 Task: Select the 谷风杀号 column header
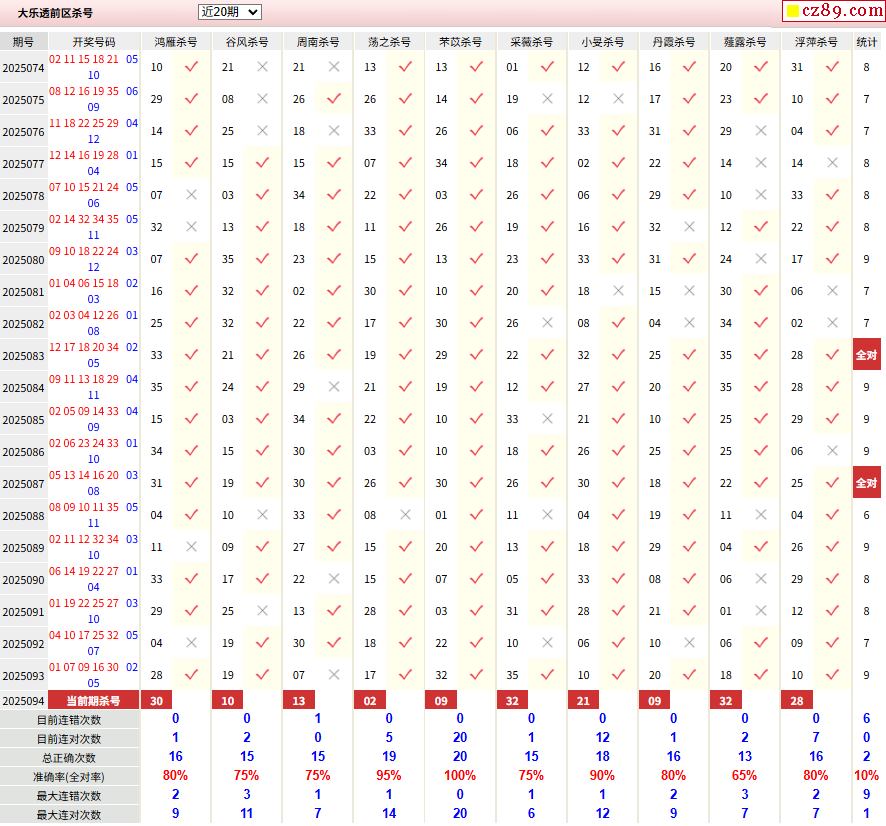tap(247, 42)
